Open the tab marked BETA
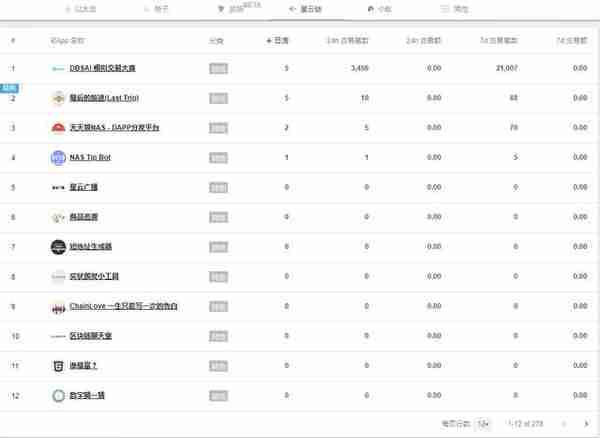The height and width of the screenshot is (438, 600). click(239, 8)
